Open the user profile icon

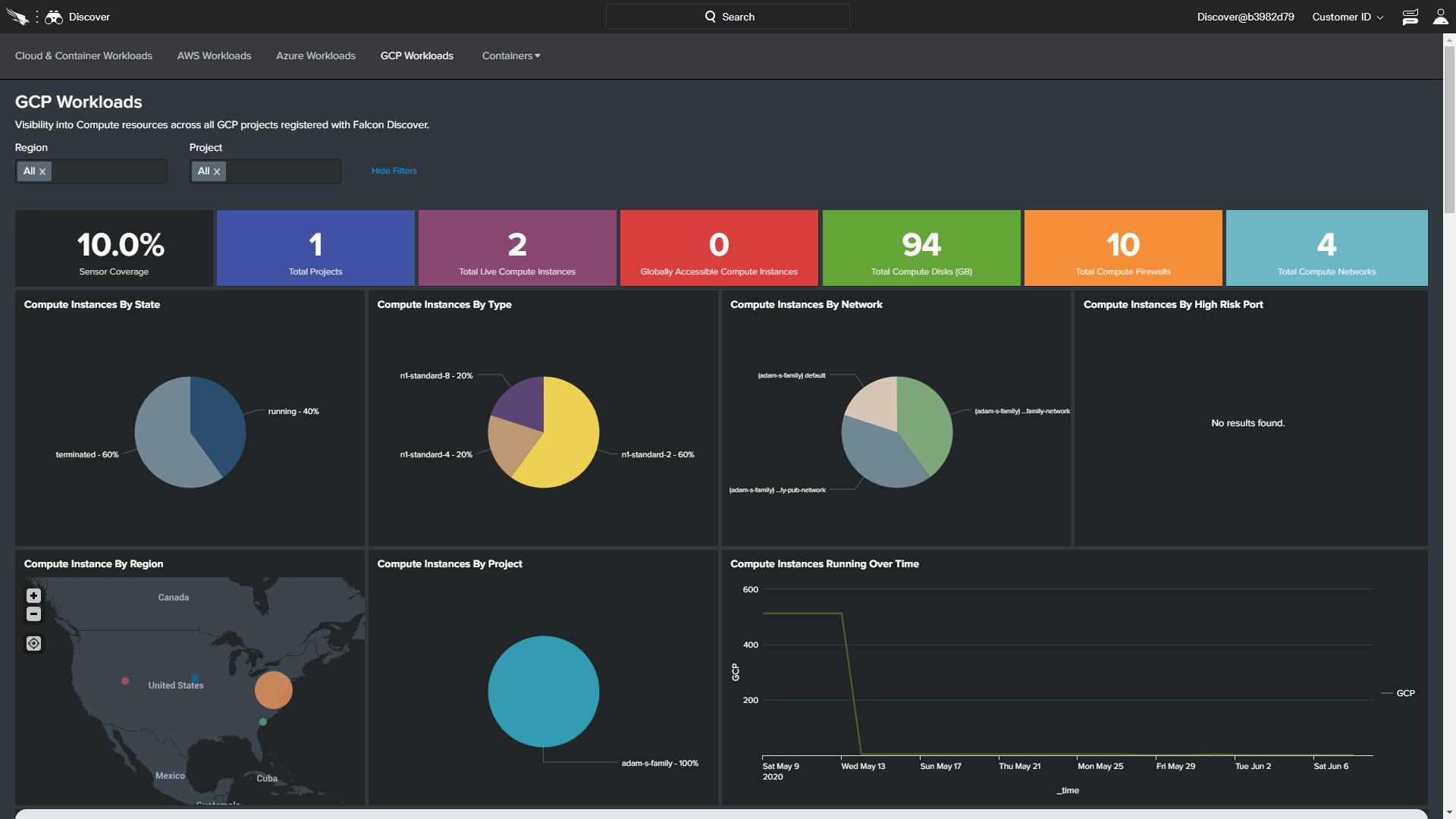point(1440,17)
